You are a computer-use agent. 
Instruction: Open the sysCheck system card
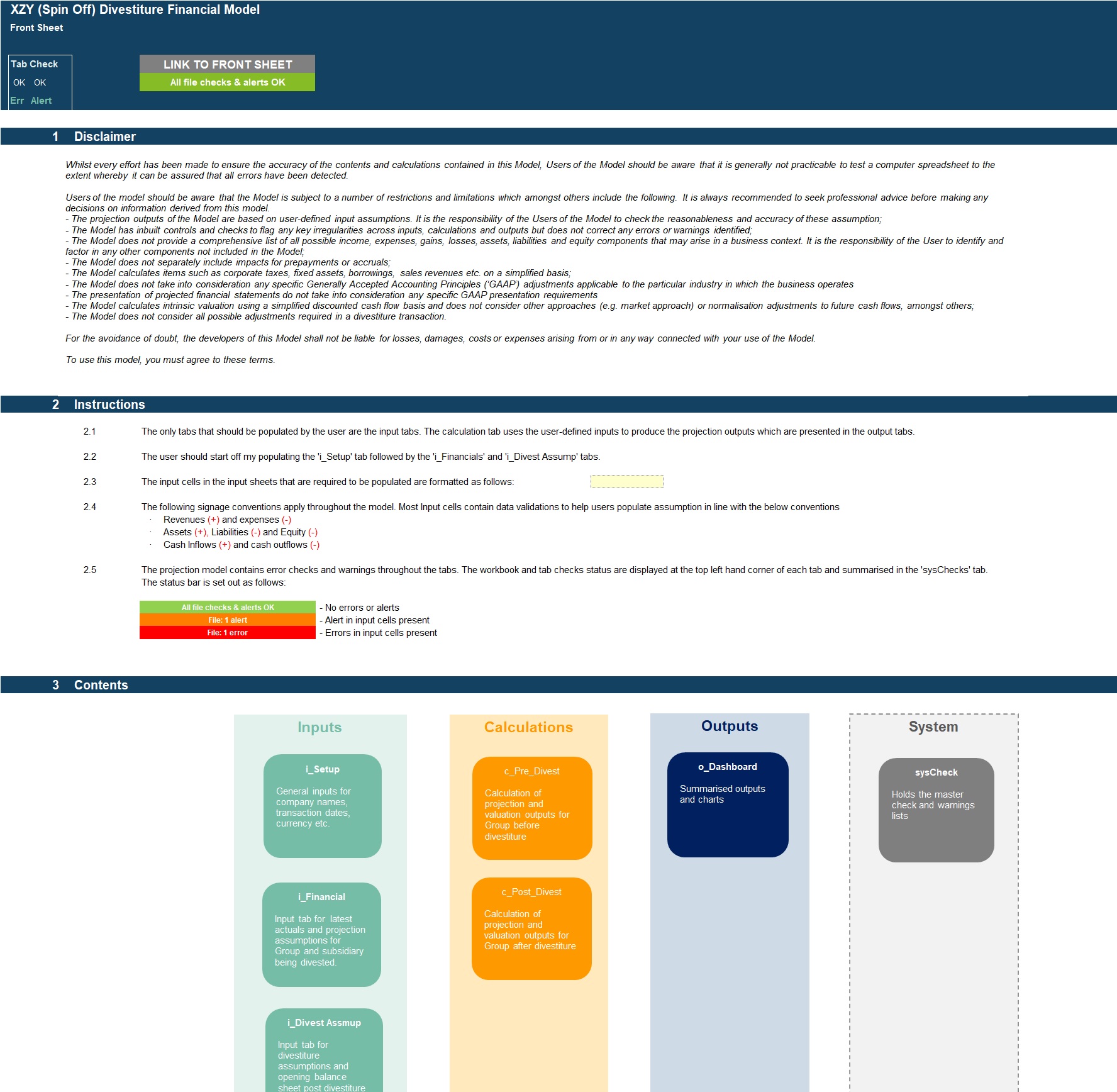coord(936,810)
